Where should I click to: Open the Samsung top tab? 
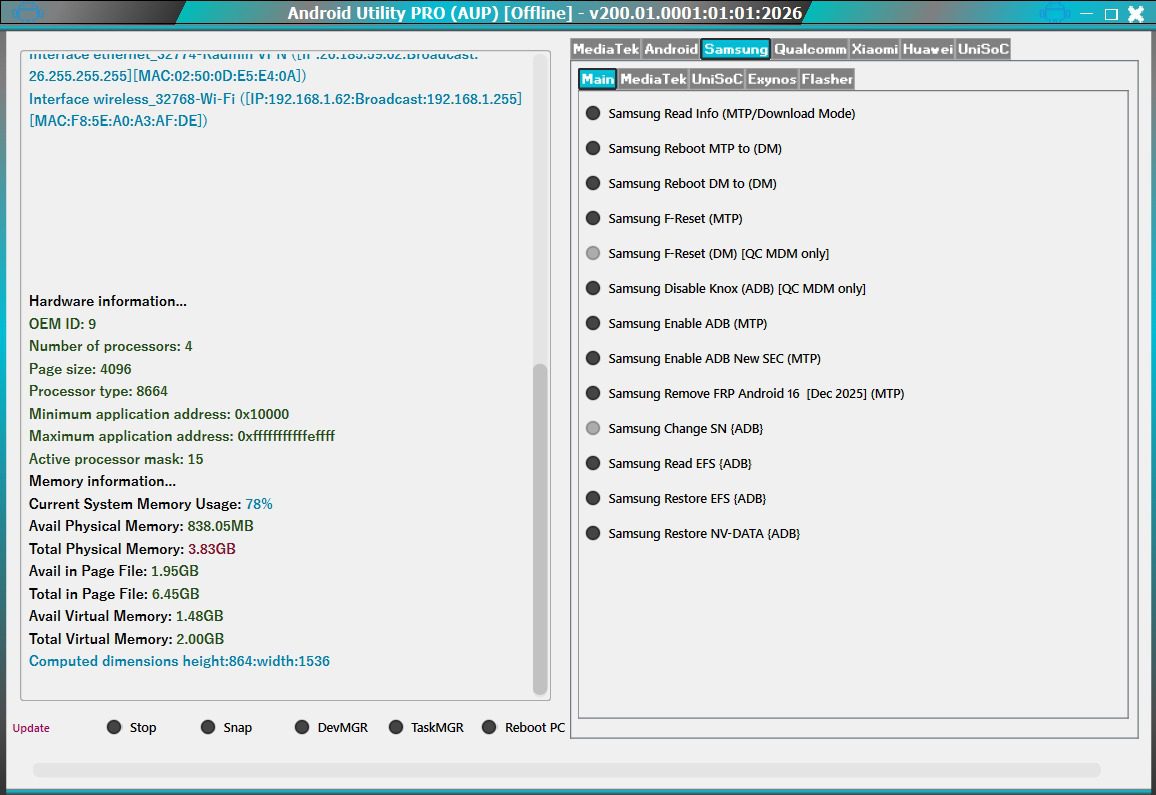[736, 49]
